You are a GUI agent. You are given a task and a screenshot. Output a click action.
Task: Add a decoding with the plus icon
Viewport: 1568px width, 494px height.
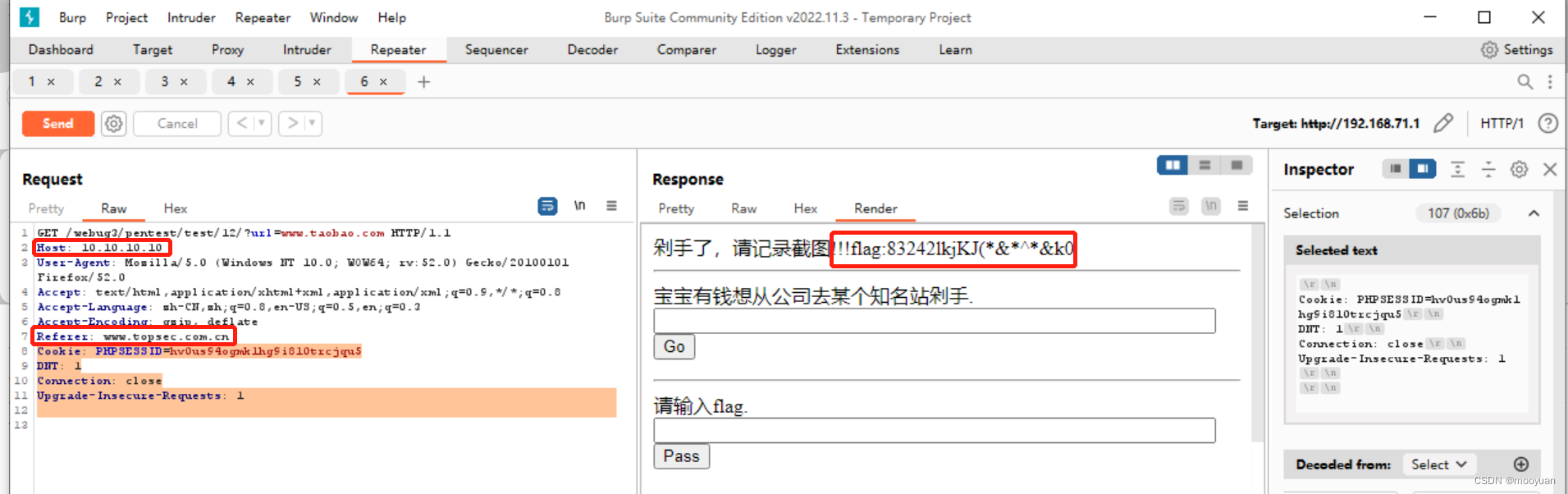pyautogui.click(x=1521, y=464)
